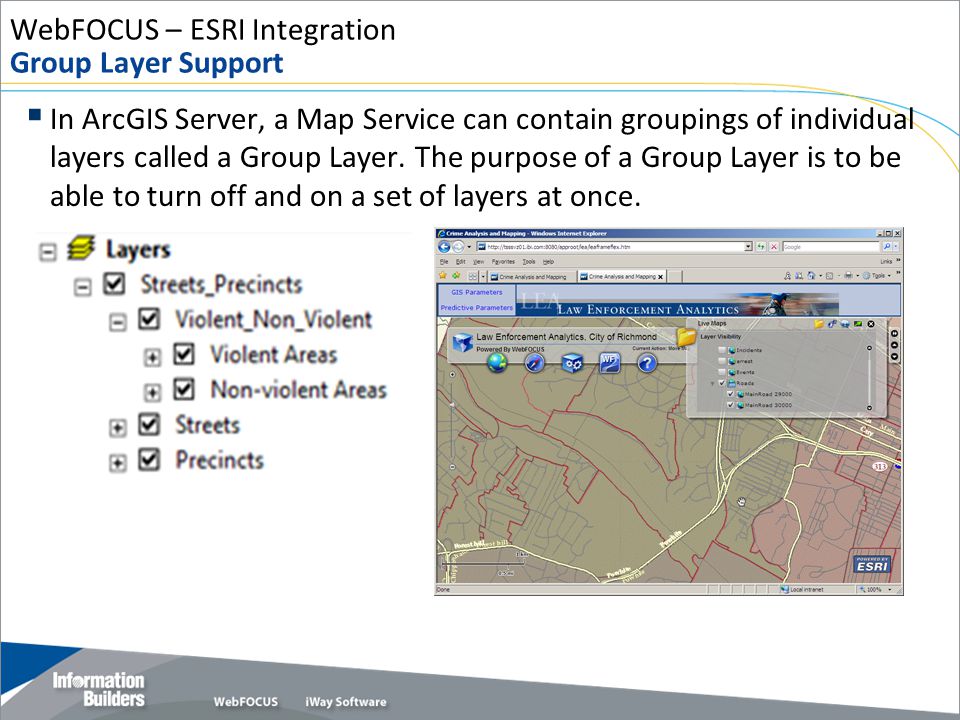Click the map zoom slider track

pyautogui.click(x=452, y=422)
